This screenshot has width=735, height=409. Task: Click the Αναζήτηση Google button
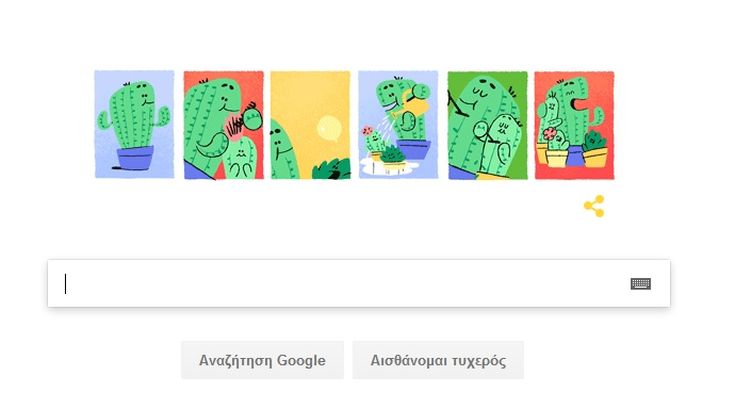point(262,360)
